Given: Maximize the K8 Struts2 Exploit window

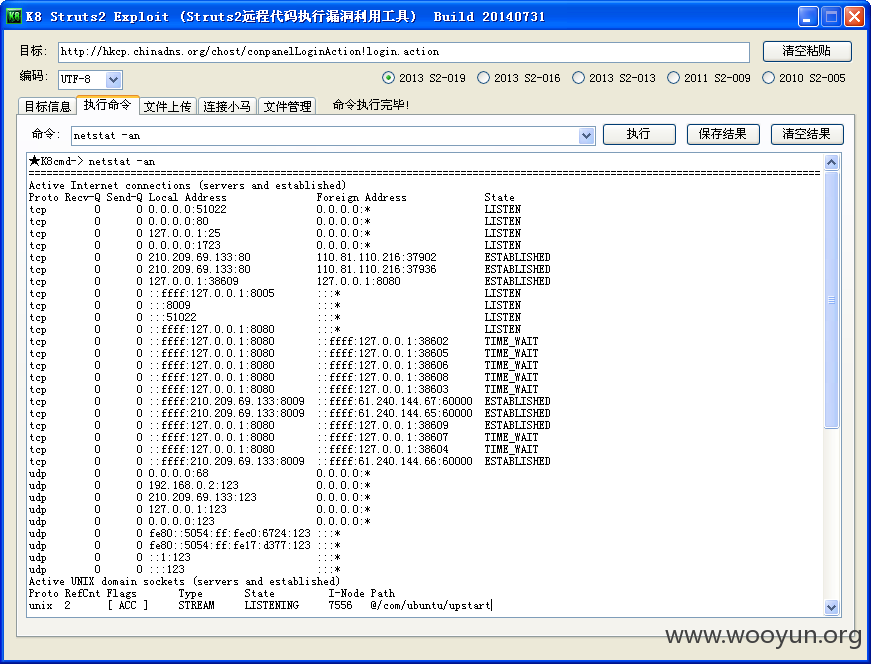Looking at the screenshot, I should click(832, 16).
